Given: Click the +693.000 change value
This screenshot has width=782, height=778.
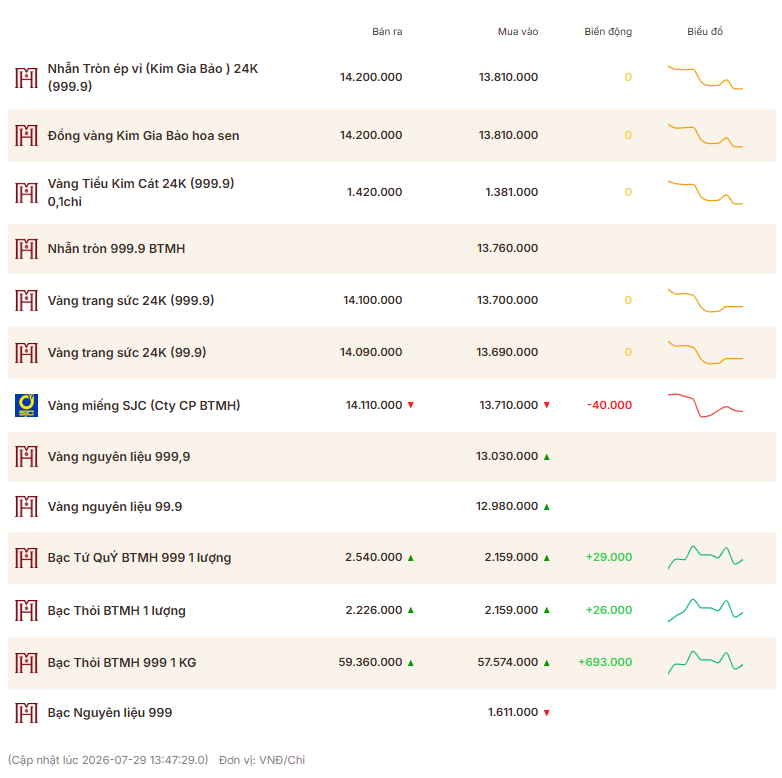Looking at the screenshot, I should (x=605, y=662).
